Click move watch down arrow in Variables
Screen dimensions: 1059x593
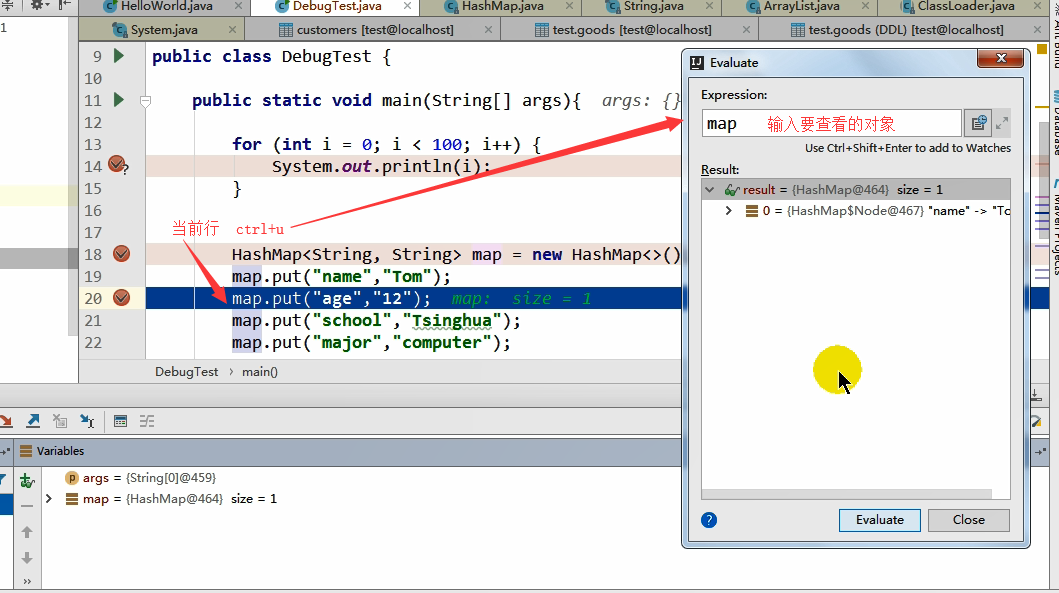[x=27, y=558]
